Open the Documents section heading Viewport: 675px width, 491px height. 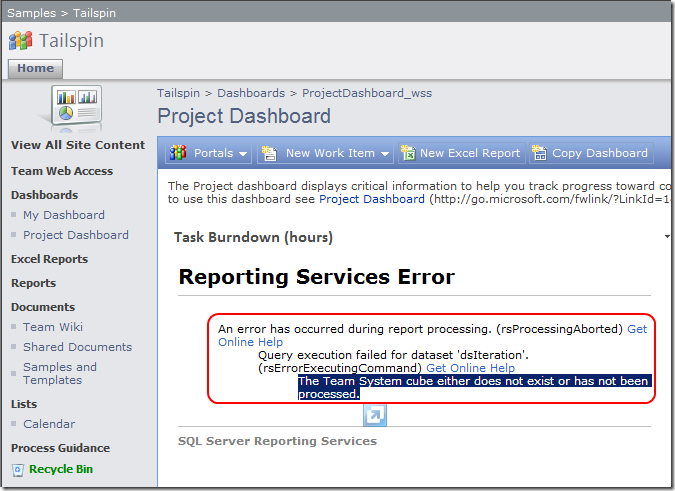43,307
